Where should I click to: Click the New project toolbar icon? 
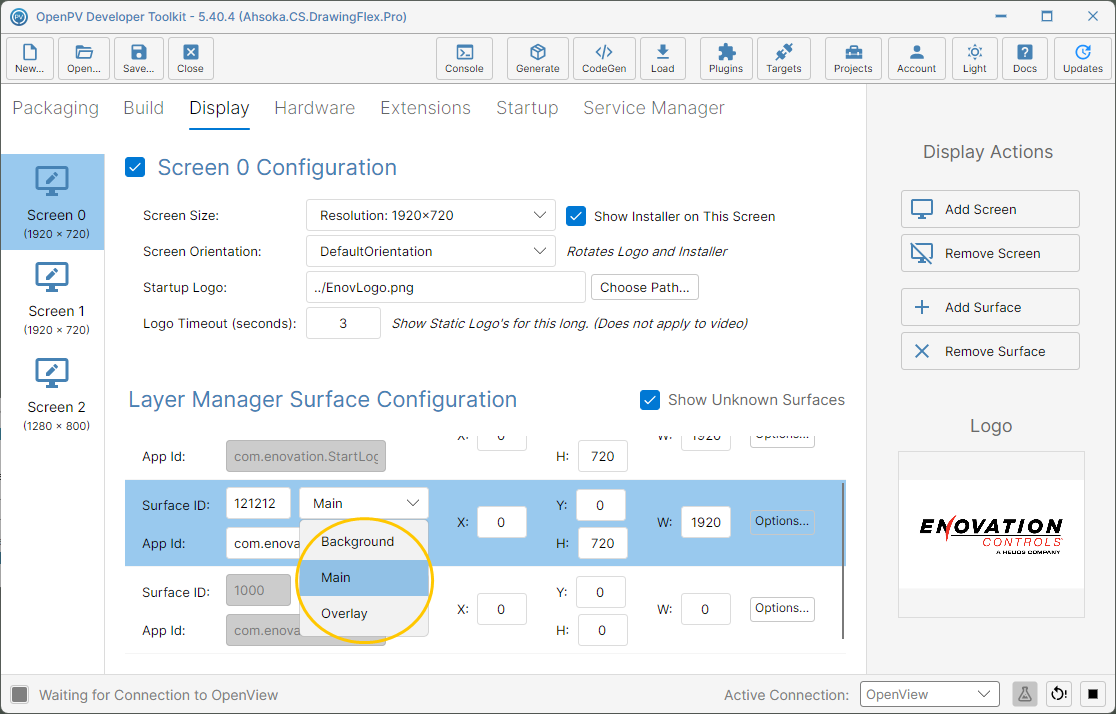tap(30, 58)
